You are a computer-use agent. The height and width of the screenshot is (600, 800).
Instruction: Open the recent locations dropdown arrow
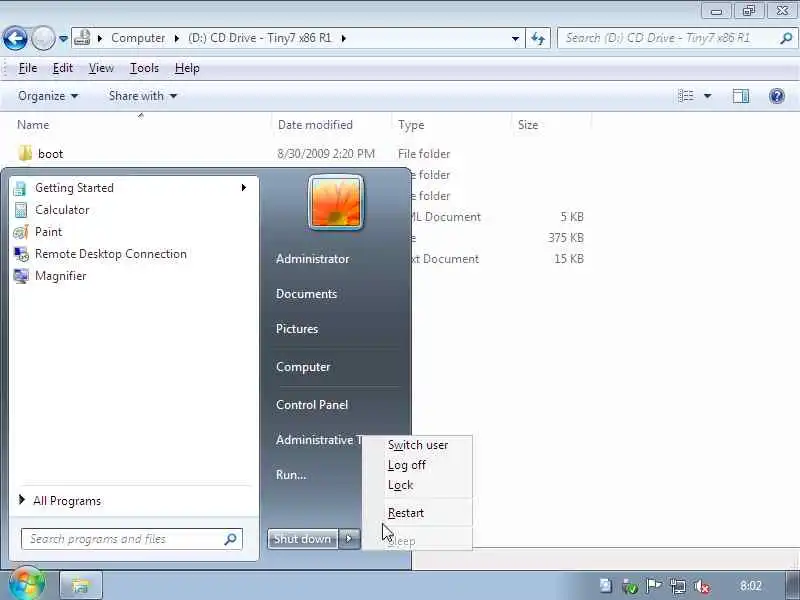tap(63, 38)
